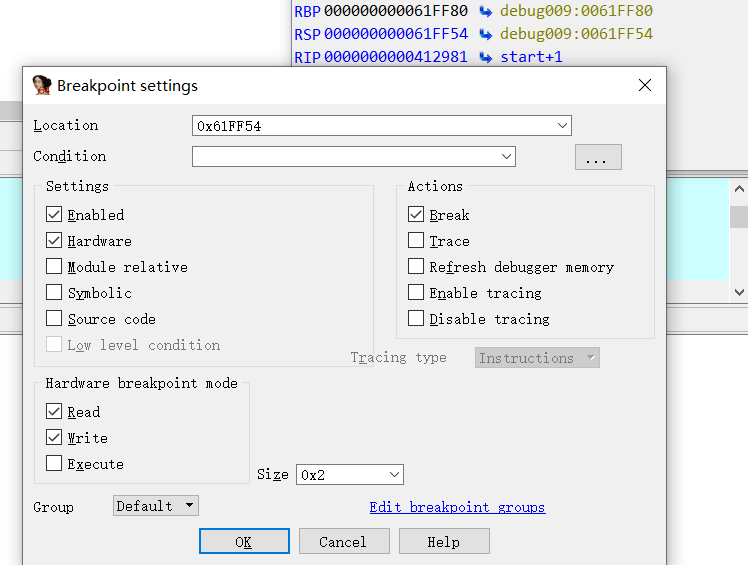Uncheck the Hardware breakpoint option
This screenshot has width=748, height=565.
click(54, 241)
